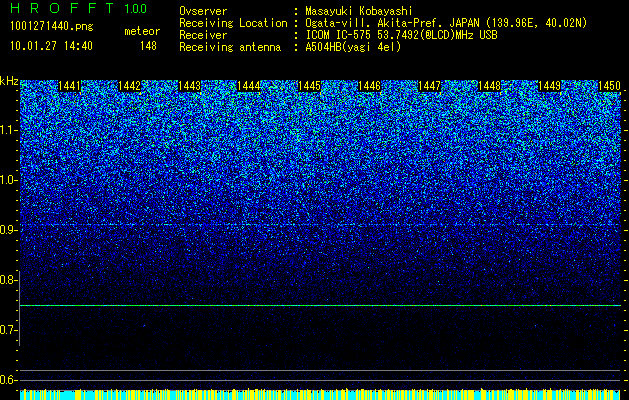
Task: Click the bright green carrier line near 0.75 kHz
Action: (320, 306)
